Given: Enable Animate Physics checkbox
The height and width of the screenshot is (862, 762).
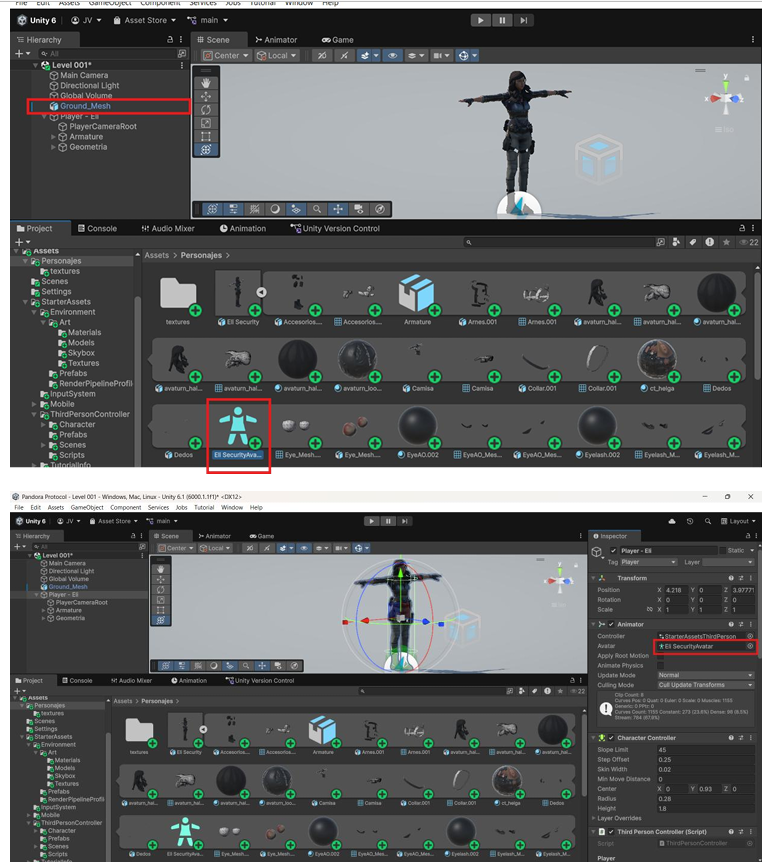Looking at the screenshot, I should point(661,666).
